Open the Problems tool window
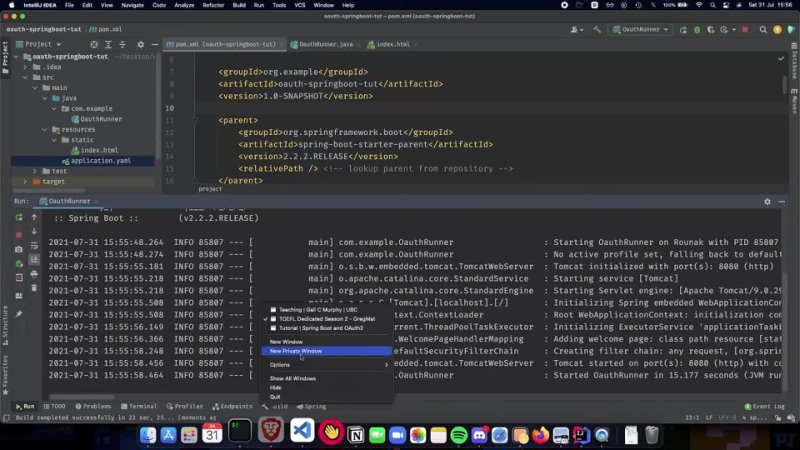800x450 pixels. click(93, 407)
